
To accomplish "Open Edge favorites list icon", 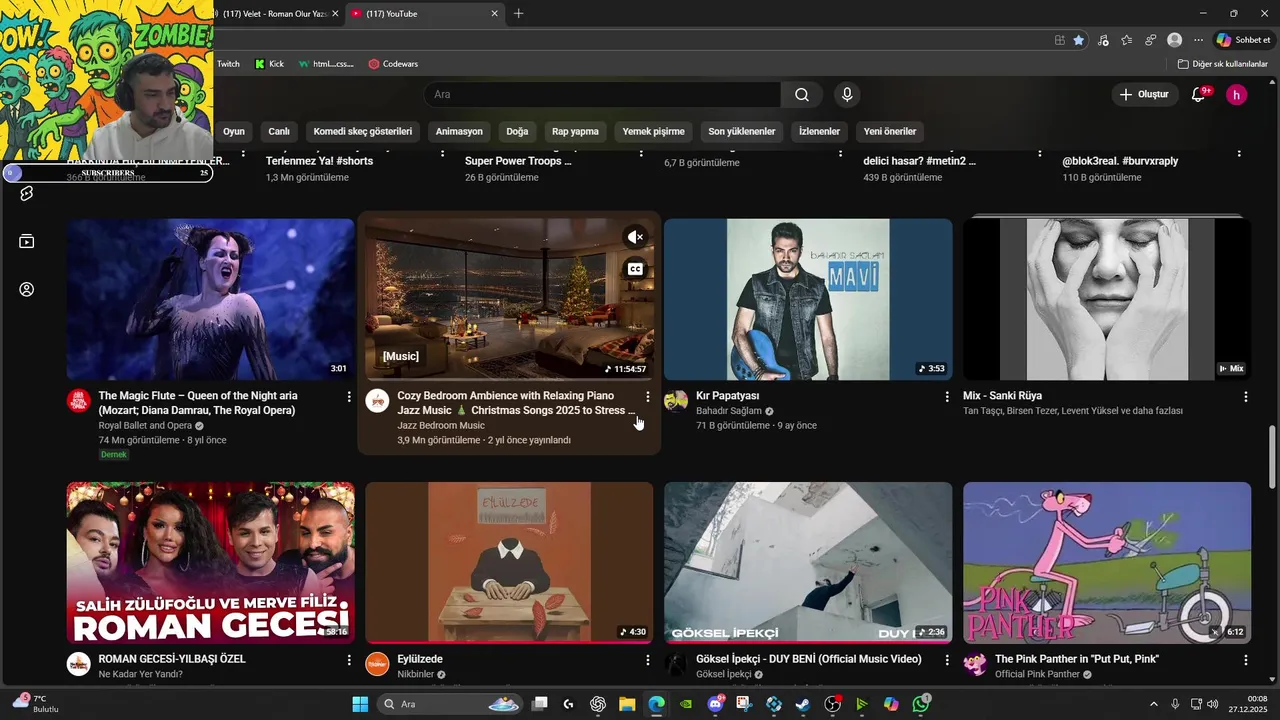I will pos(1127,40).
